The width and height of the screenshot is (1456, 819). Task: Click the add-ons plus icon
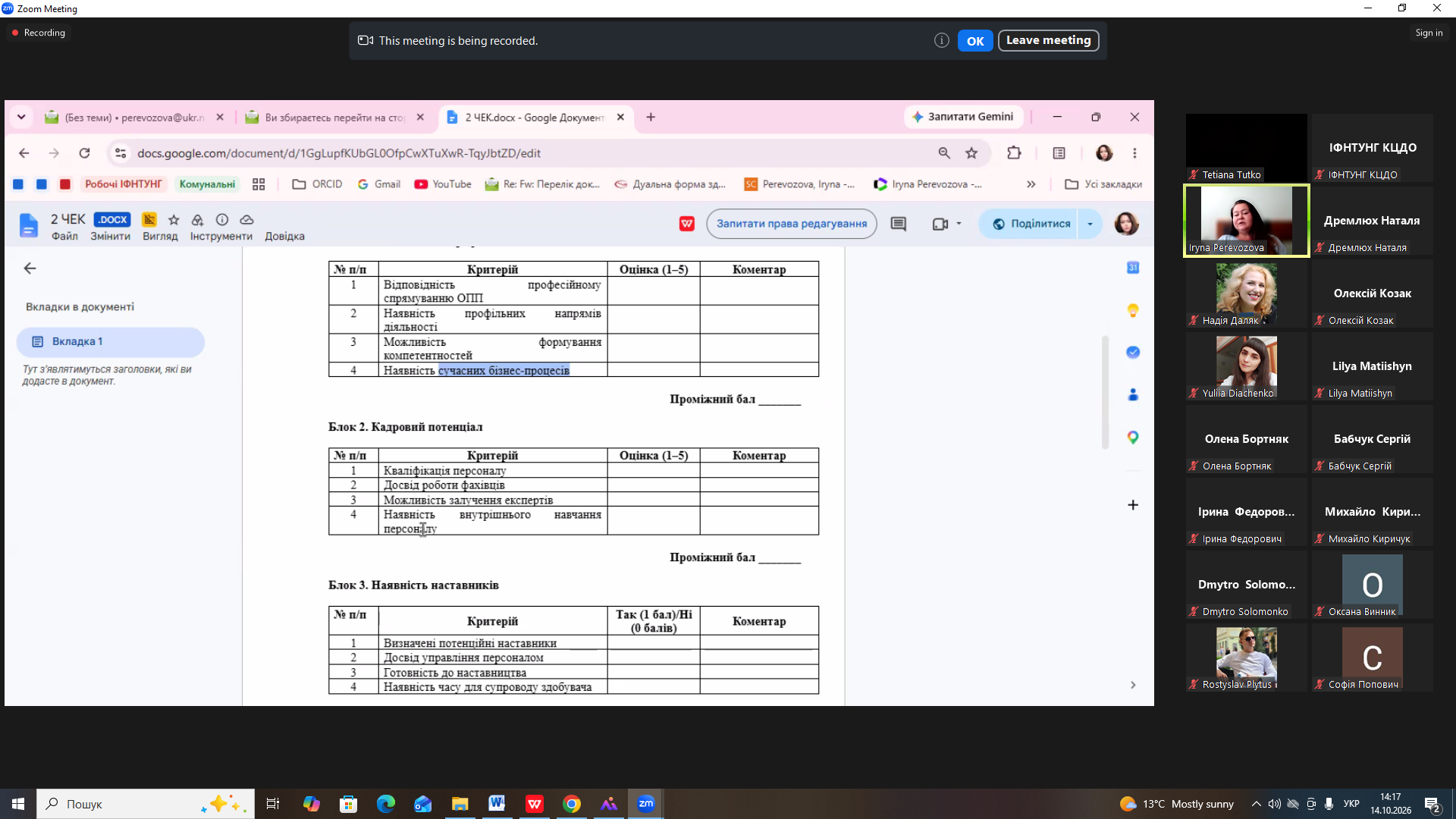pos(1133,505)
